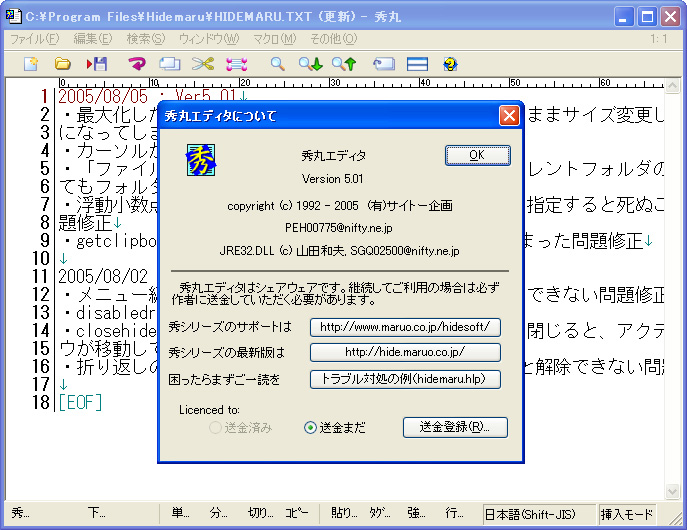Click the scrollbar down arrow in the editor
This screenshot has width=687, height=530.
point(673,491)
